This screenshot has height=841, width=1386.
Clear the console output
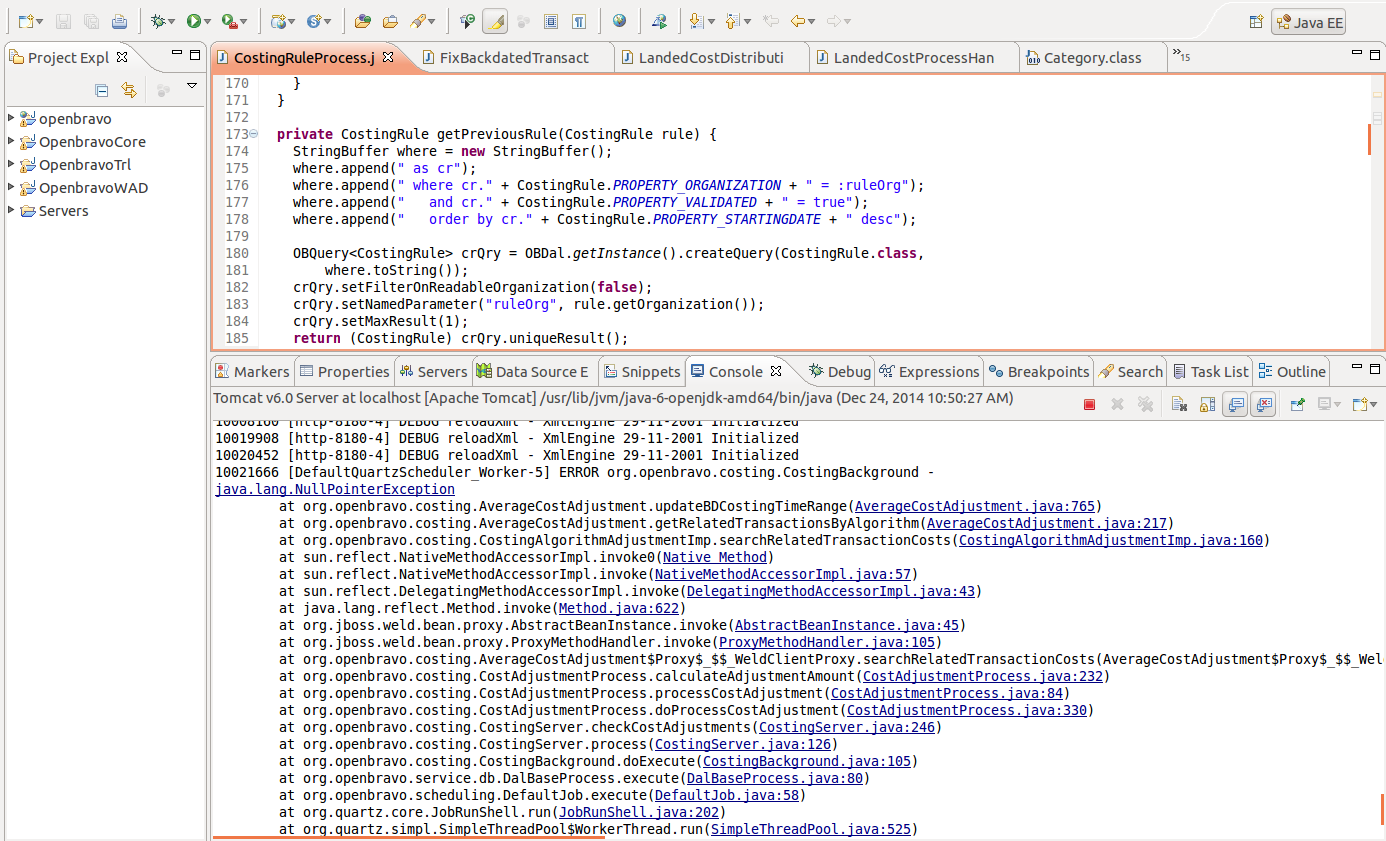click(1179, 404)
